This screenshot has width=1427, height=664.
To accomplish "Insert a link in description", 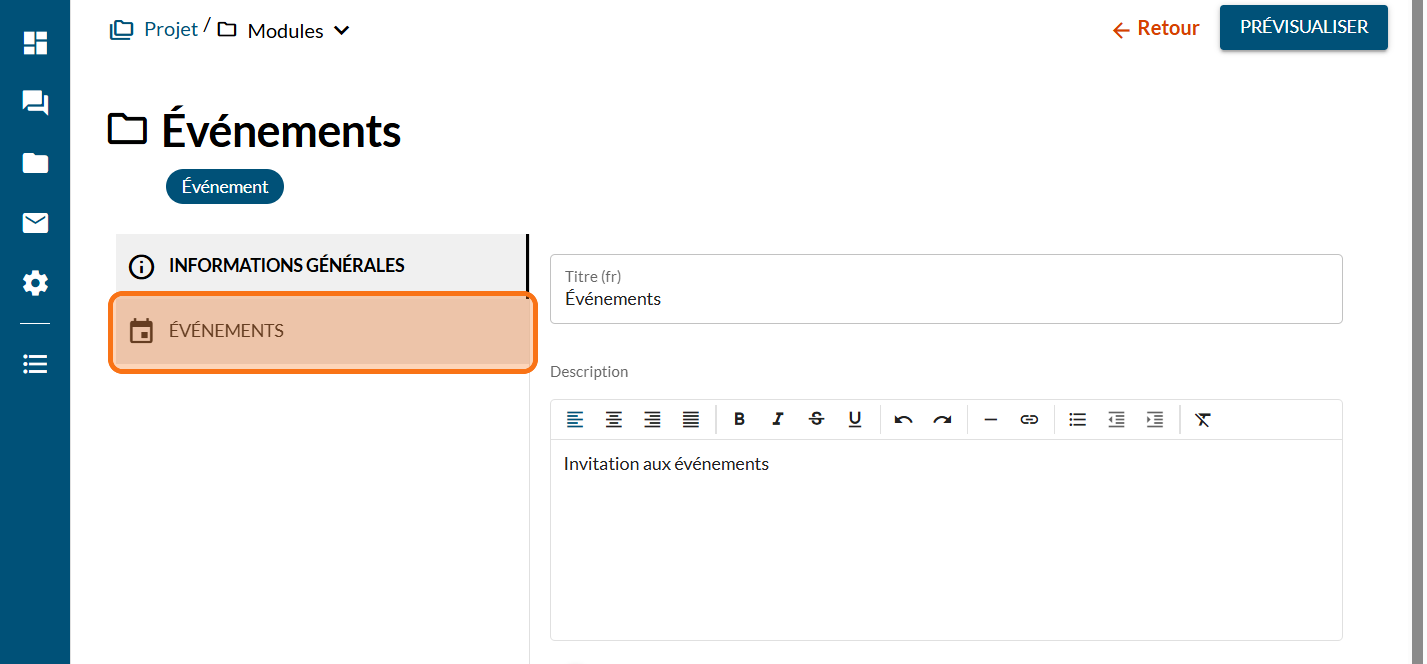I will click(1029, 420).
